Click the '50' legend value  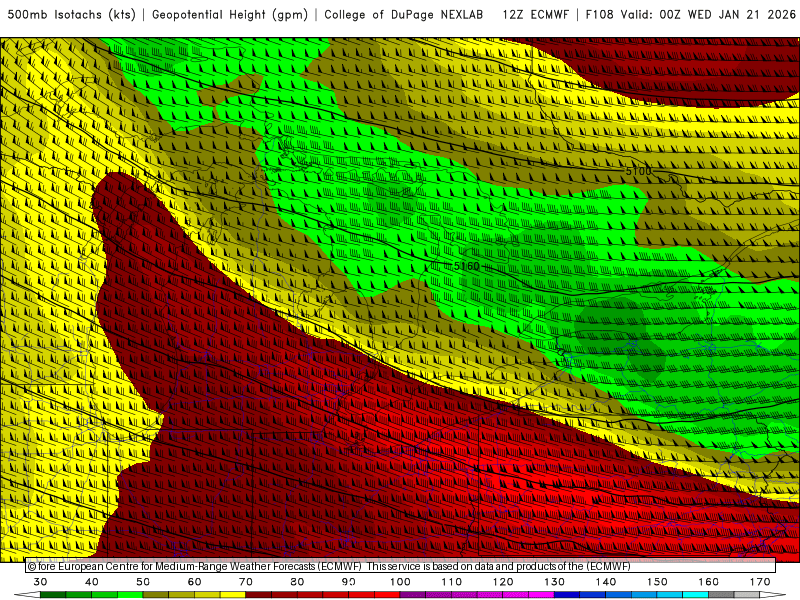[143, 582]
